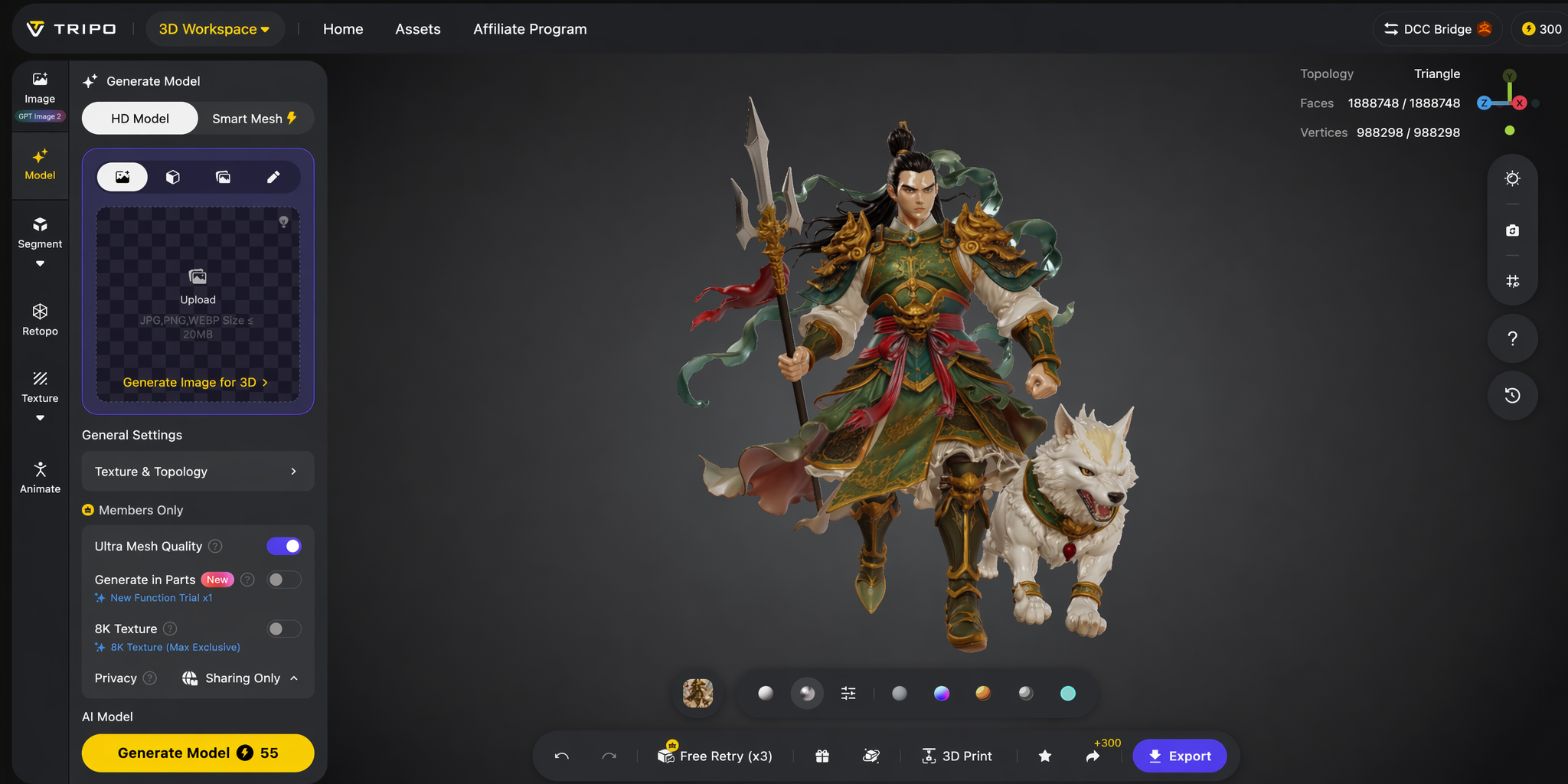Expand the Texture & Topology settings
The image size is (1568, 784).
(x=198, y=472)
